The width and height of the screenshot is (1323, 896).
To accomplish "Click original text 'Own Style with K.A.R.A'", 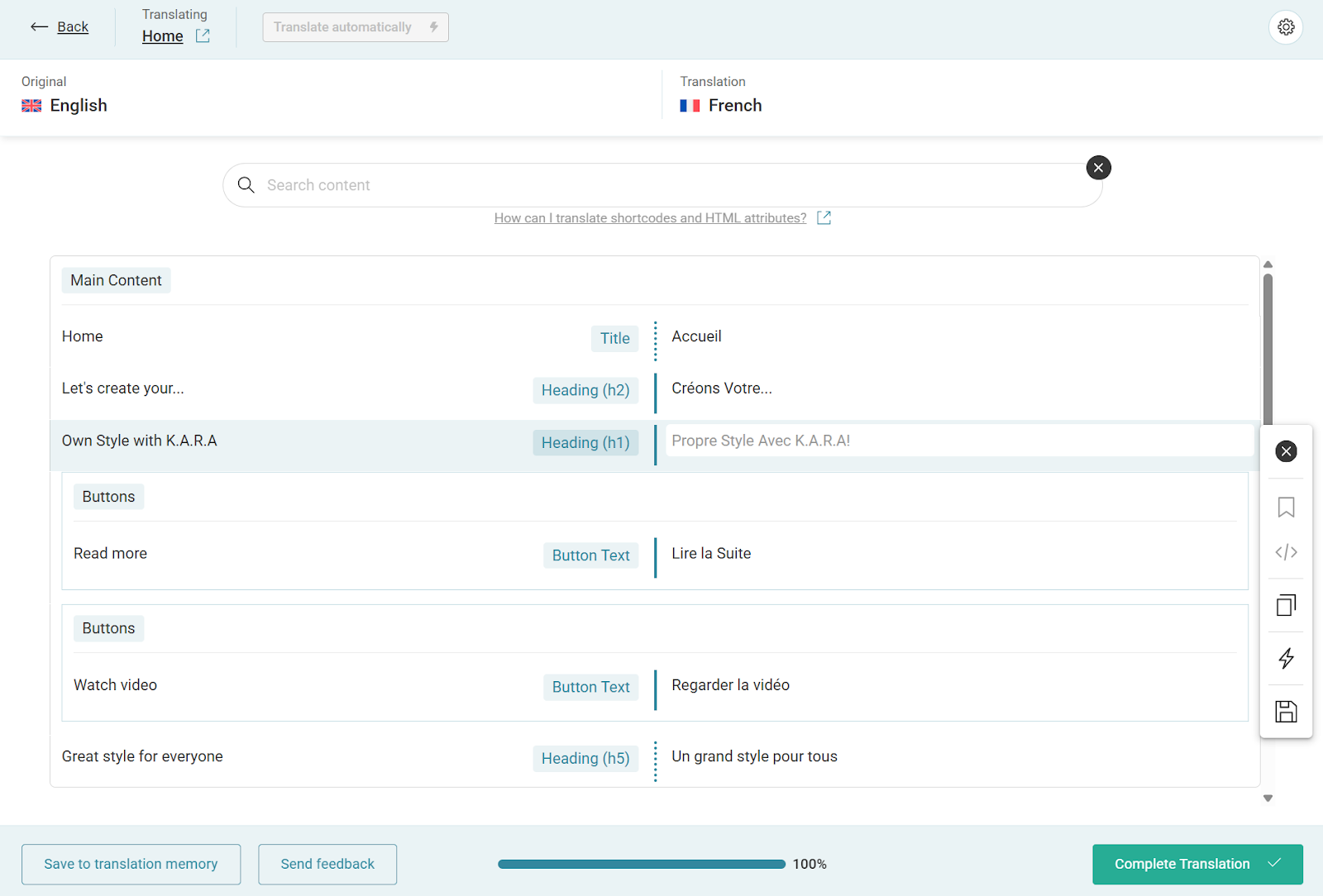I will 139,441.
